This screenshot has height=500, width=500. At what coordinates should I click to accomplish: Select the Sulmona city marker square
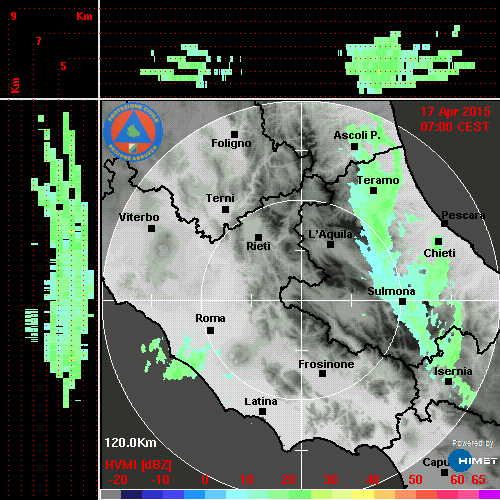point(402,302)
